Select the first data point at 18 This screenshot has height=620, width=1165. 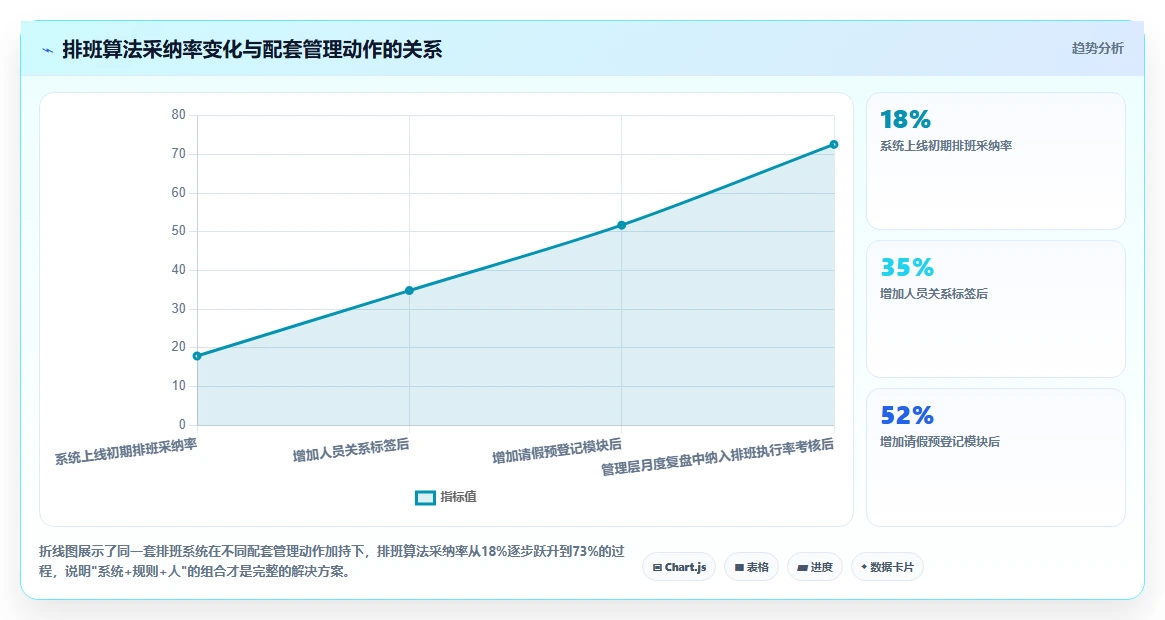(197, 356)
